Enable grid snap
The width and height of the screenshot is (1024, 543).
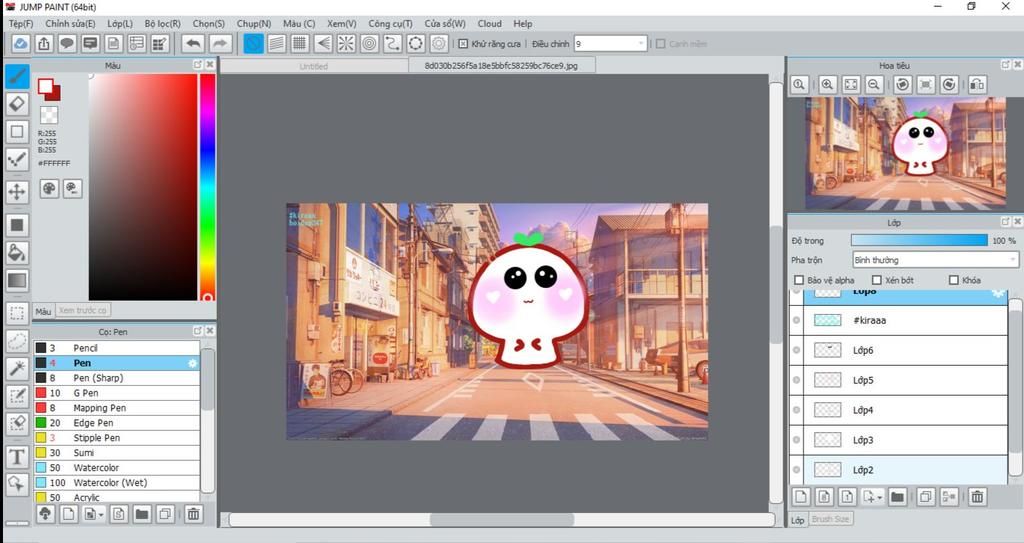(x=300, y=44)
